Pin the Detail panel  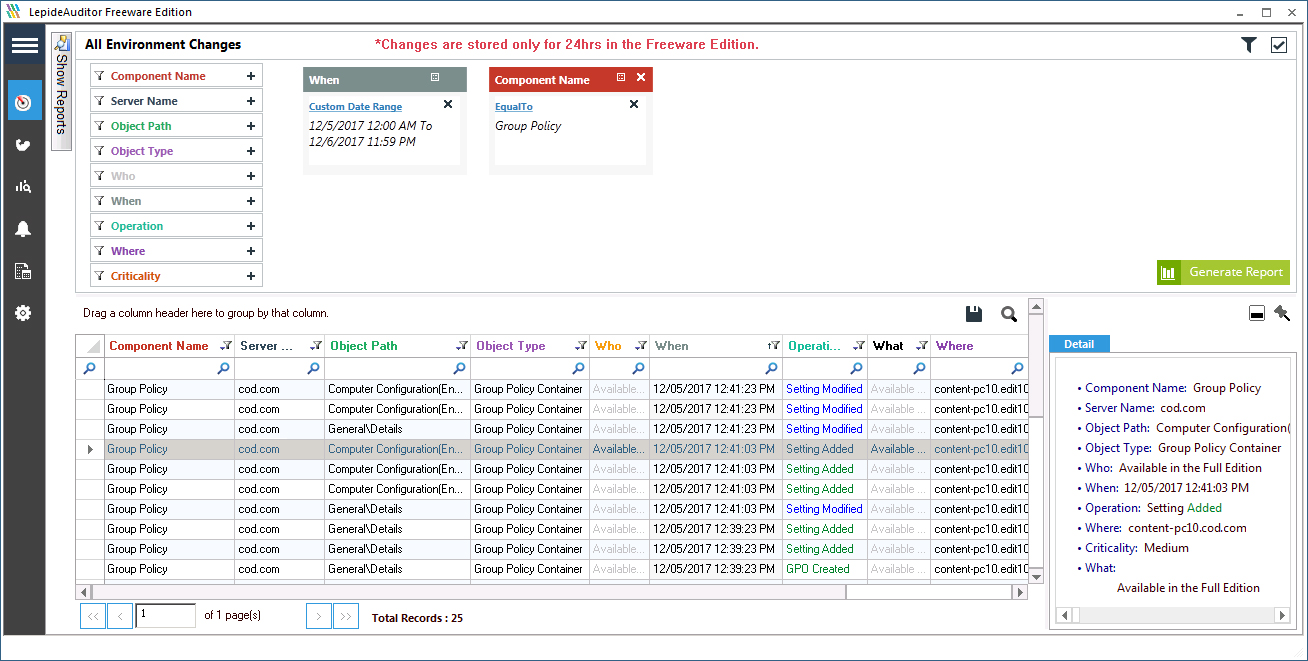[1282, 314]
